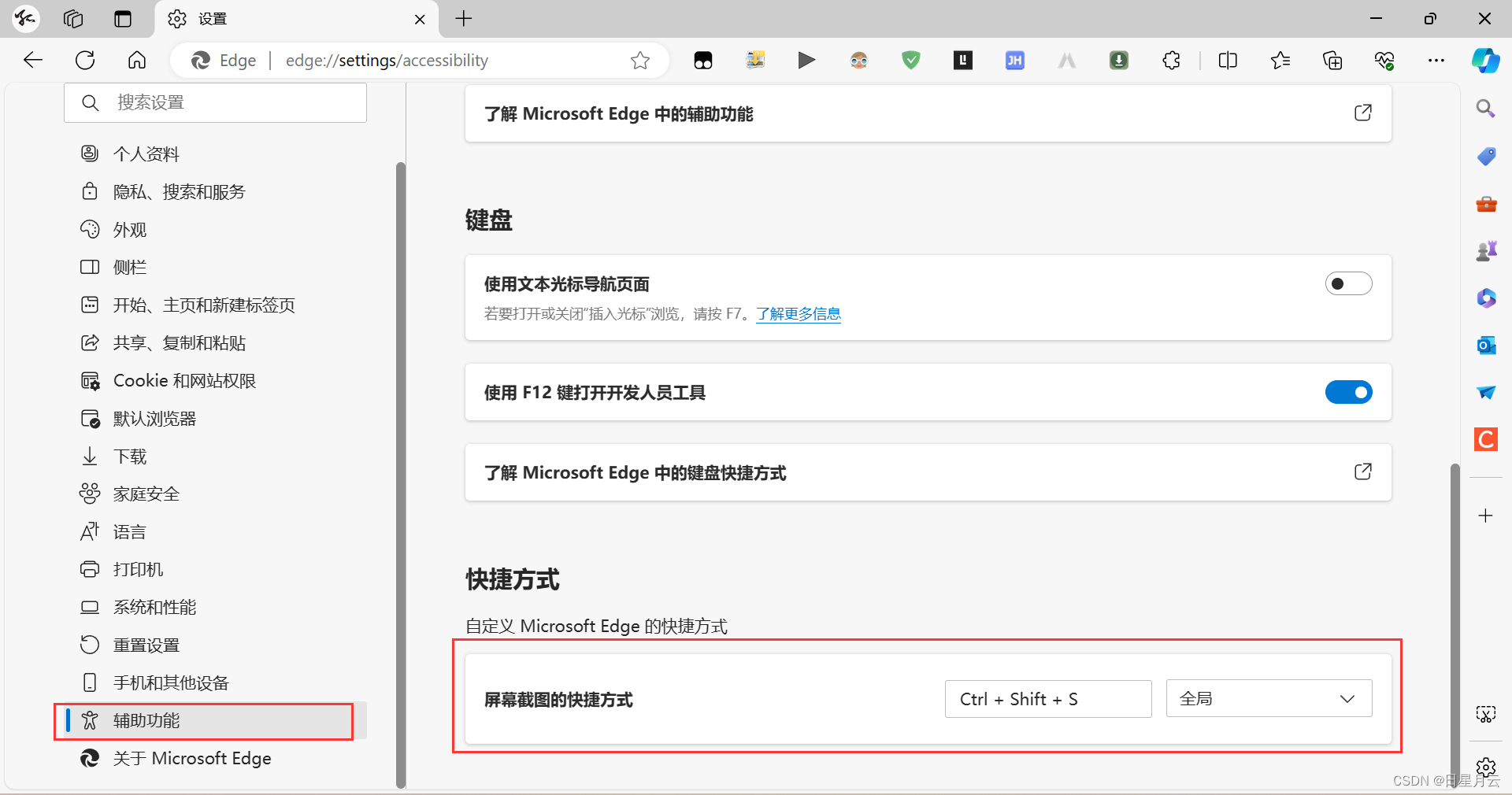Screen dimensions: 1512x795
Task: Open the Collections icon
Action: [1332, 61]
